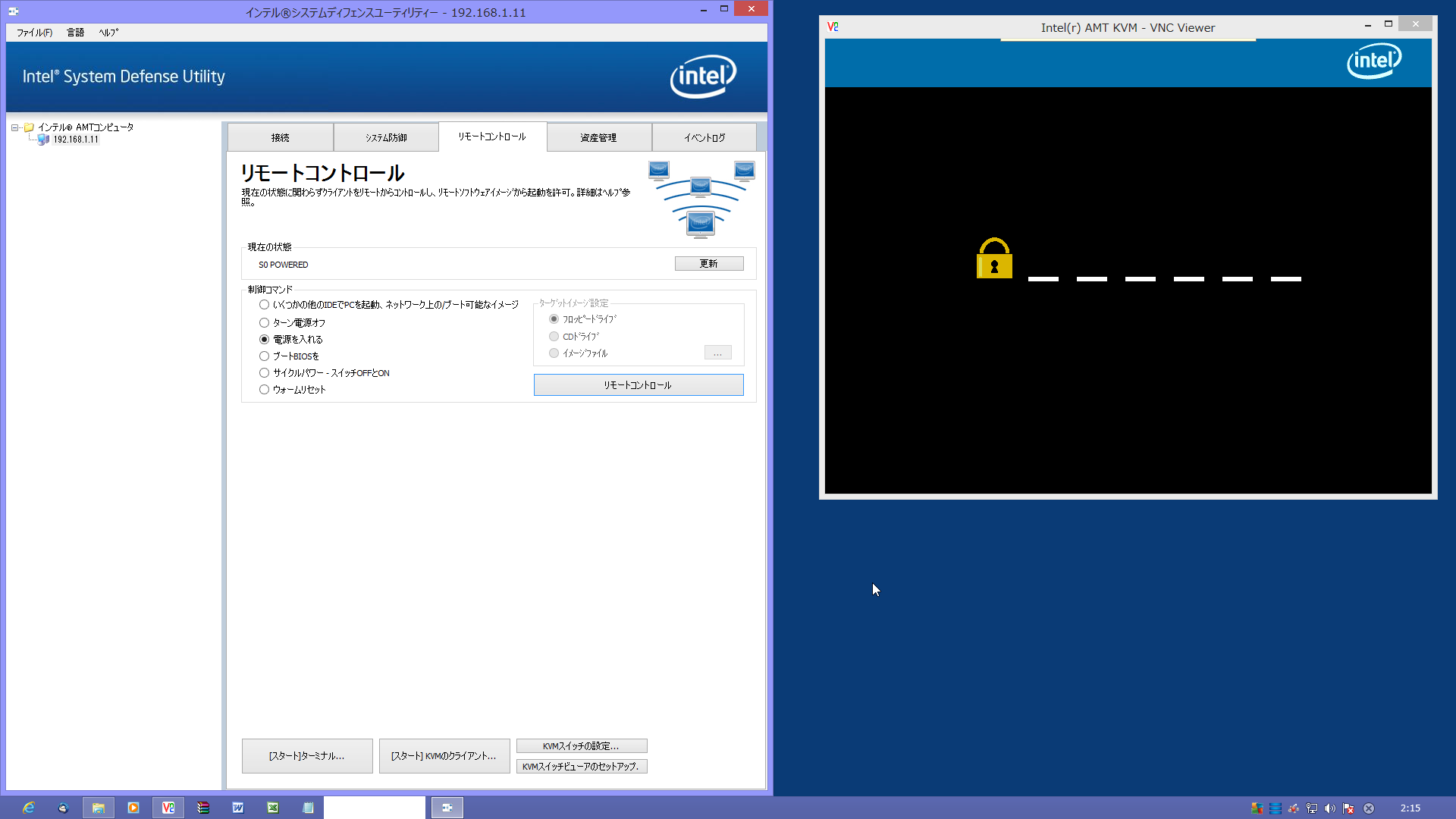
Task: Open the 言語 language menu
Action: pyautogui.click(x=75, y=33)
